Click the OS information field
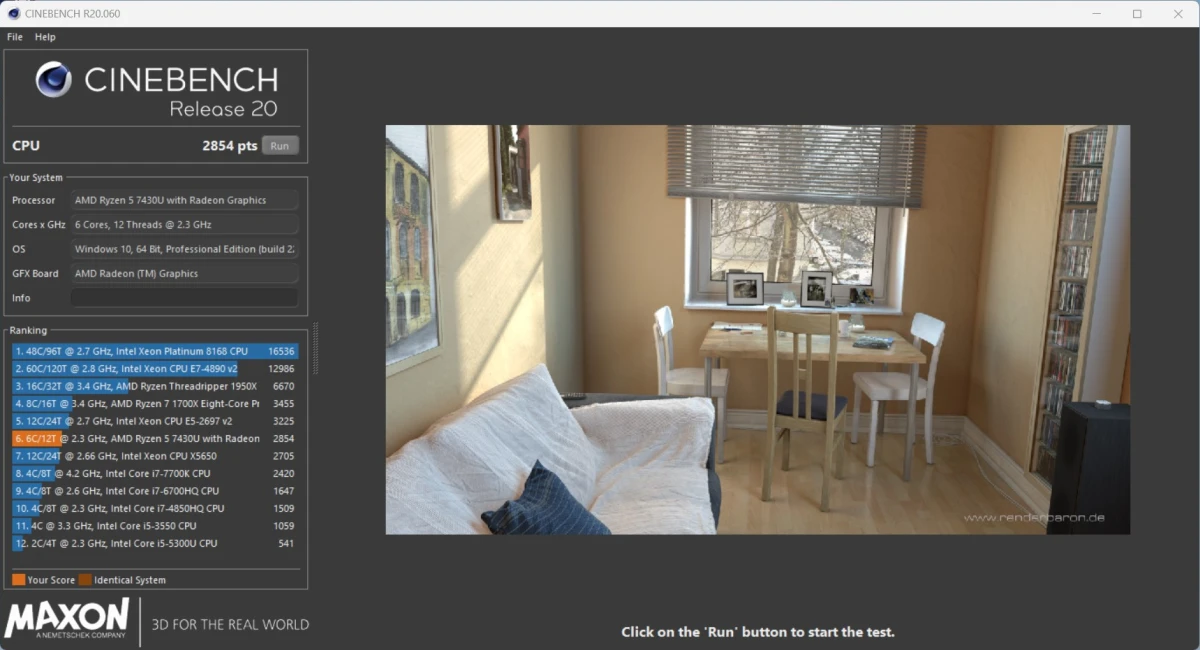Image resolution: width=1200 pixels, height=650 pixels. tap(184, 249)
